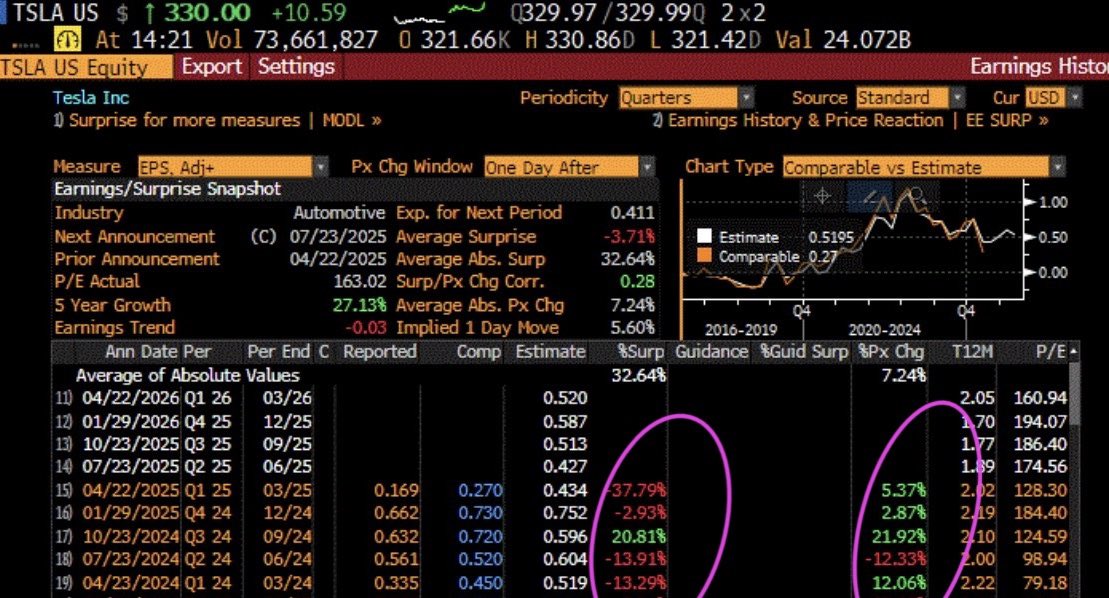This screenshot has width=1109, height=598.
Task: Select row 12) 01/29/2026 Q4 25
Action: (560, 421)
